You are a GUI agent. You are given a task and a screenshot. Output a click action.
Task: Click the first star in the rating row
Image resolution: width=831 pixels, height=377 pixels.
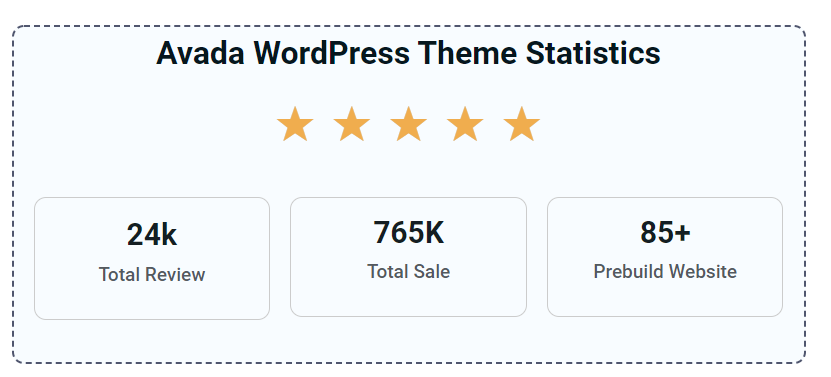click(x=295, y=124)
